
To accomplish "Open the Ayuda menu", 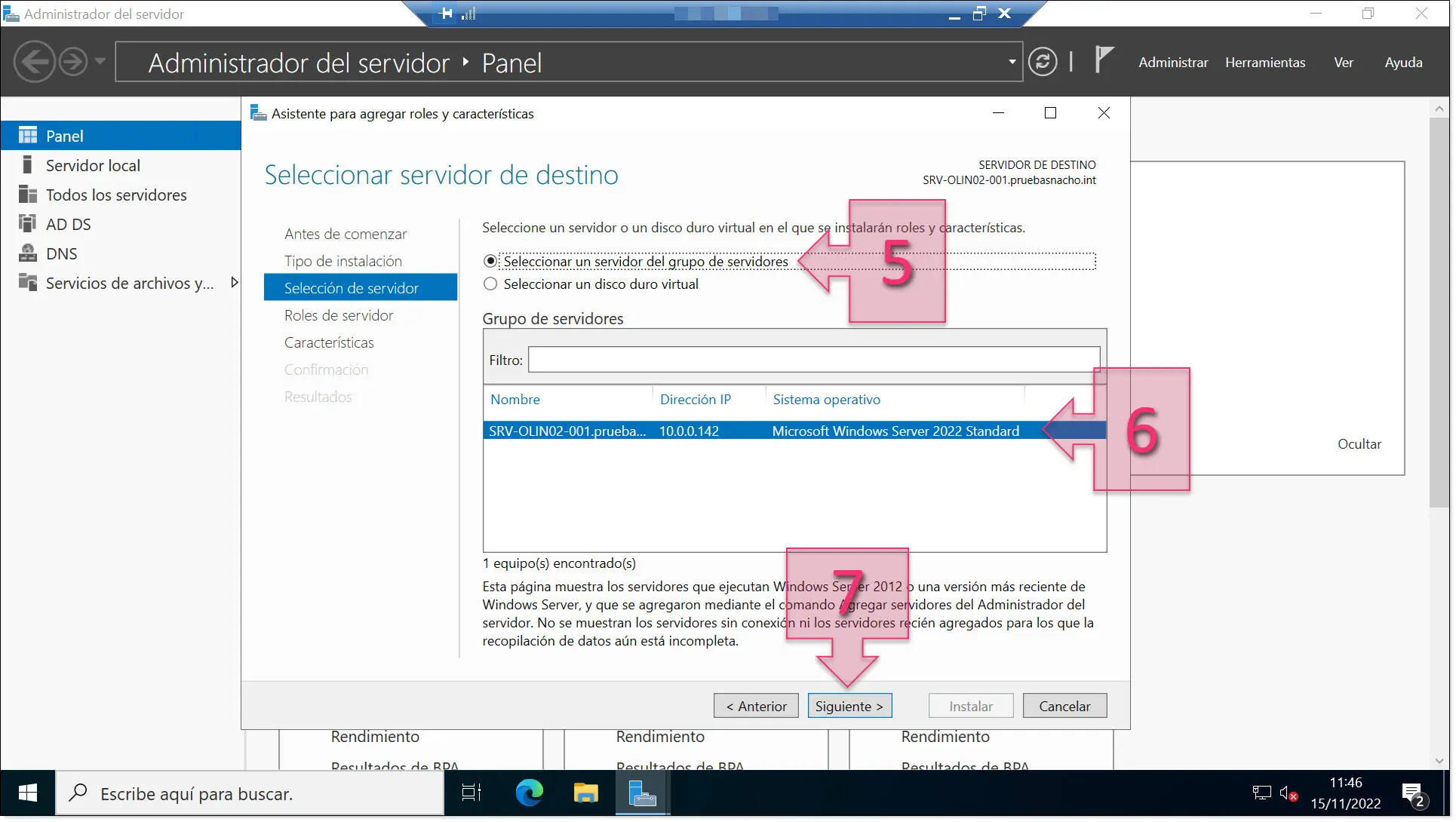I will [x=1403, y=63].
